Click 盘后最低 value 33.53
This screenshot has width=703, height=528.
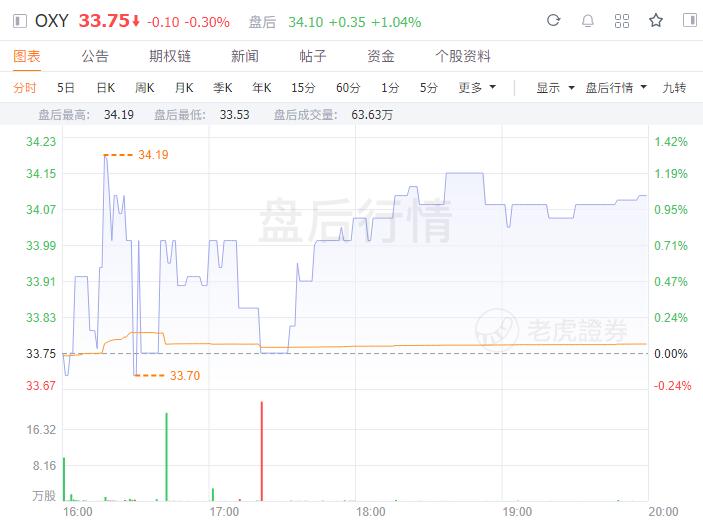234,115
